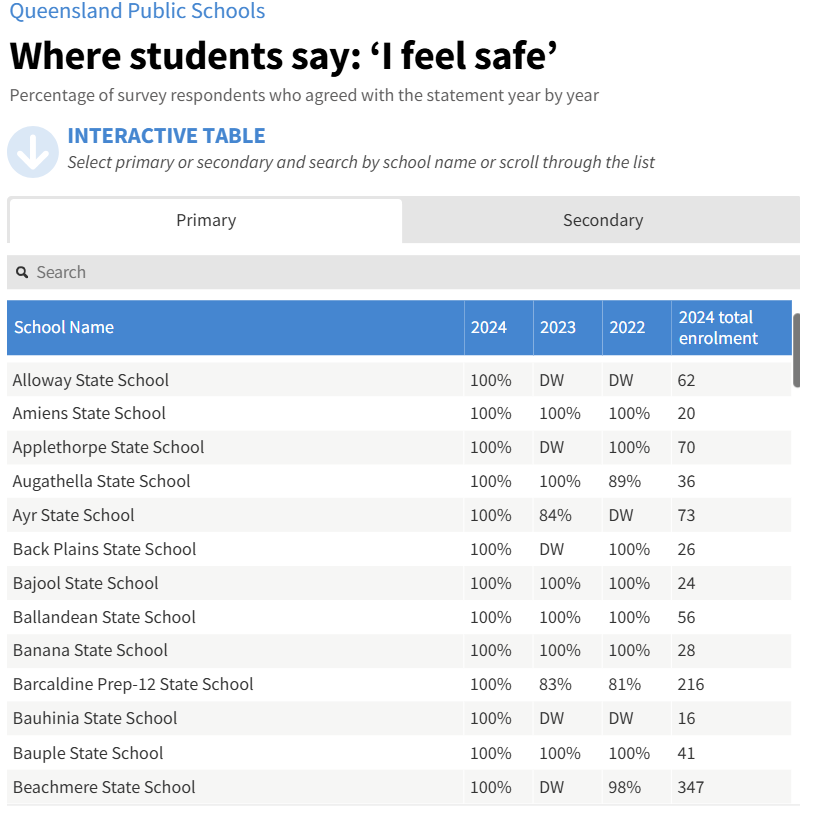Switch to the Secondary tab

coord(602,221)
